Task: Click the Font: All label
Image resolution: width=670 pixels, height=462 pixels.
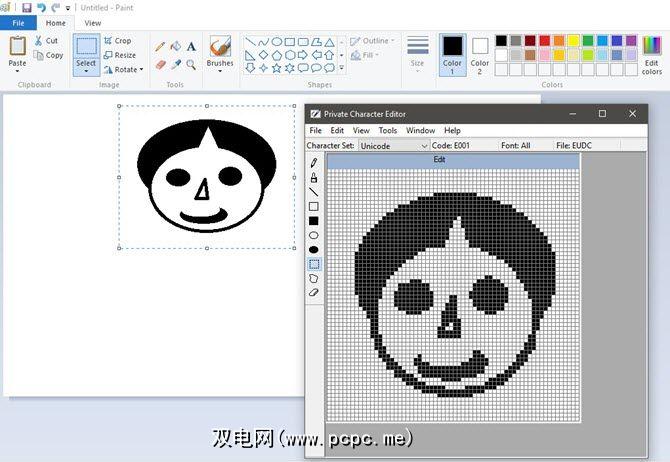Action: click(516, 146)
